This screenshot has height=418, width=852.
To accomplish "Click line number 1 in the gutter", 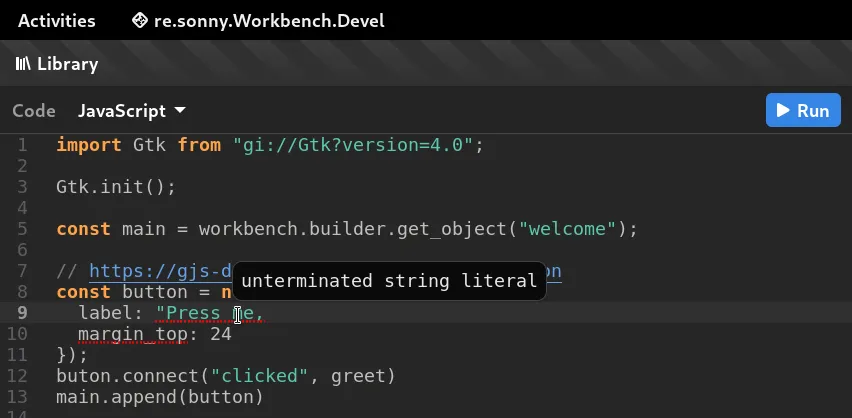I will click(22, 145).
